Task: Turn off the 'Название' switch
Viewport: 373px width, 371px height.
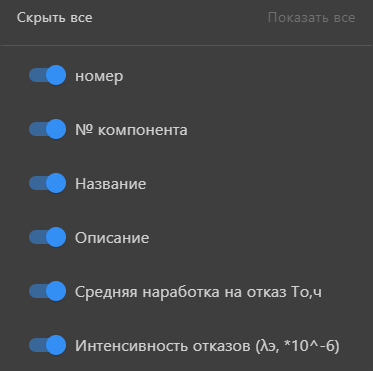Action: point(47,183)
